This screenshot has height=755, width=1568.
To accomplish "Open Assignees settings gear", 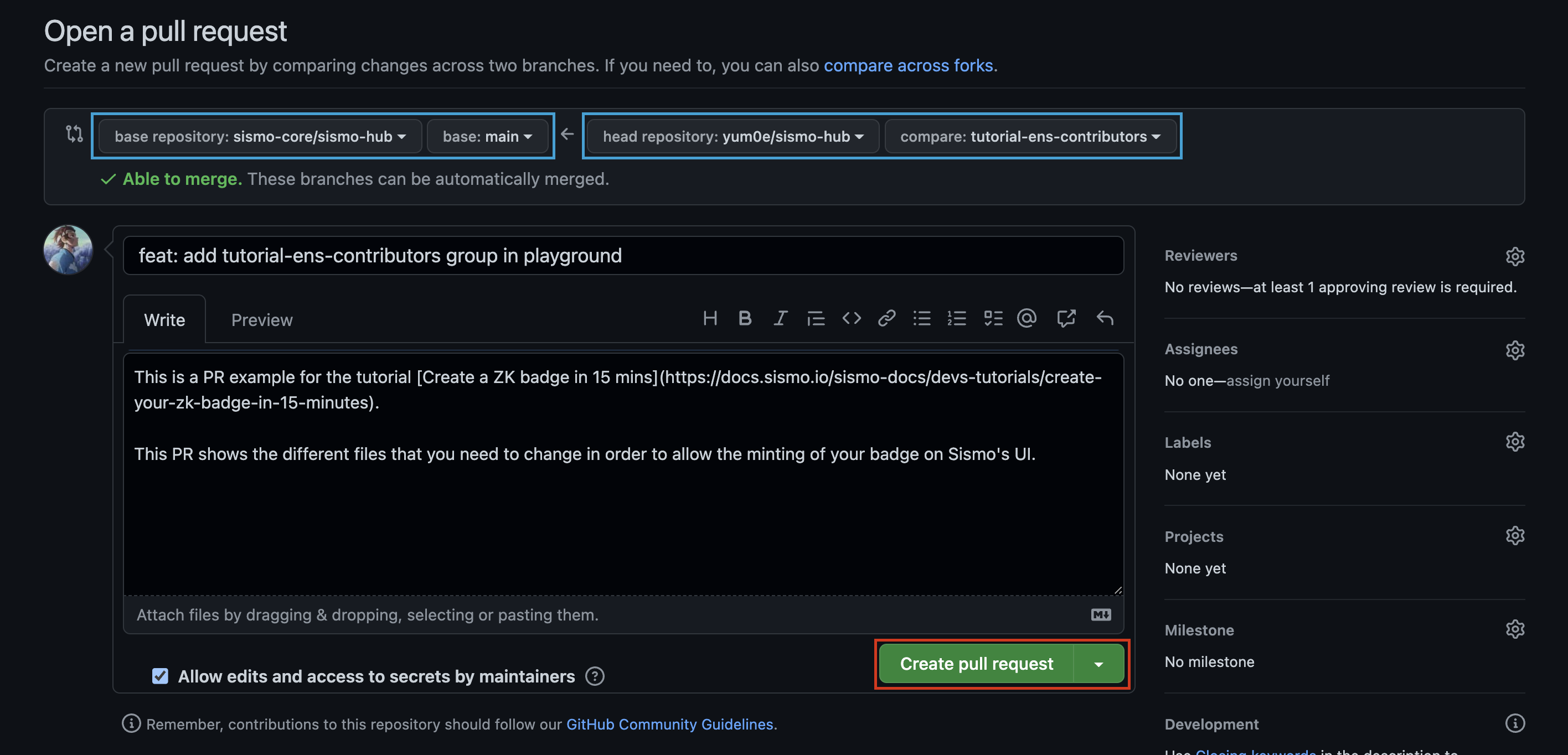I will tap(1514, 350).
